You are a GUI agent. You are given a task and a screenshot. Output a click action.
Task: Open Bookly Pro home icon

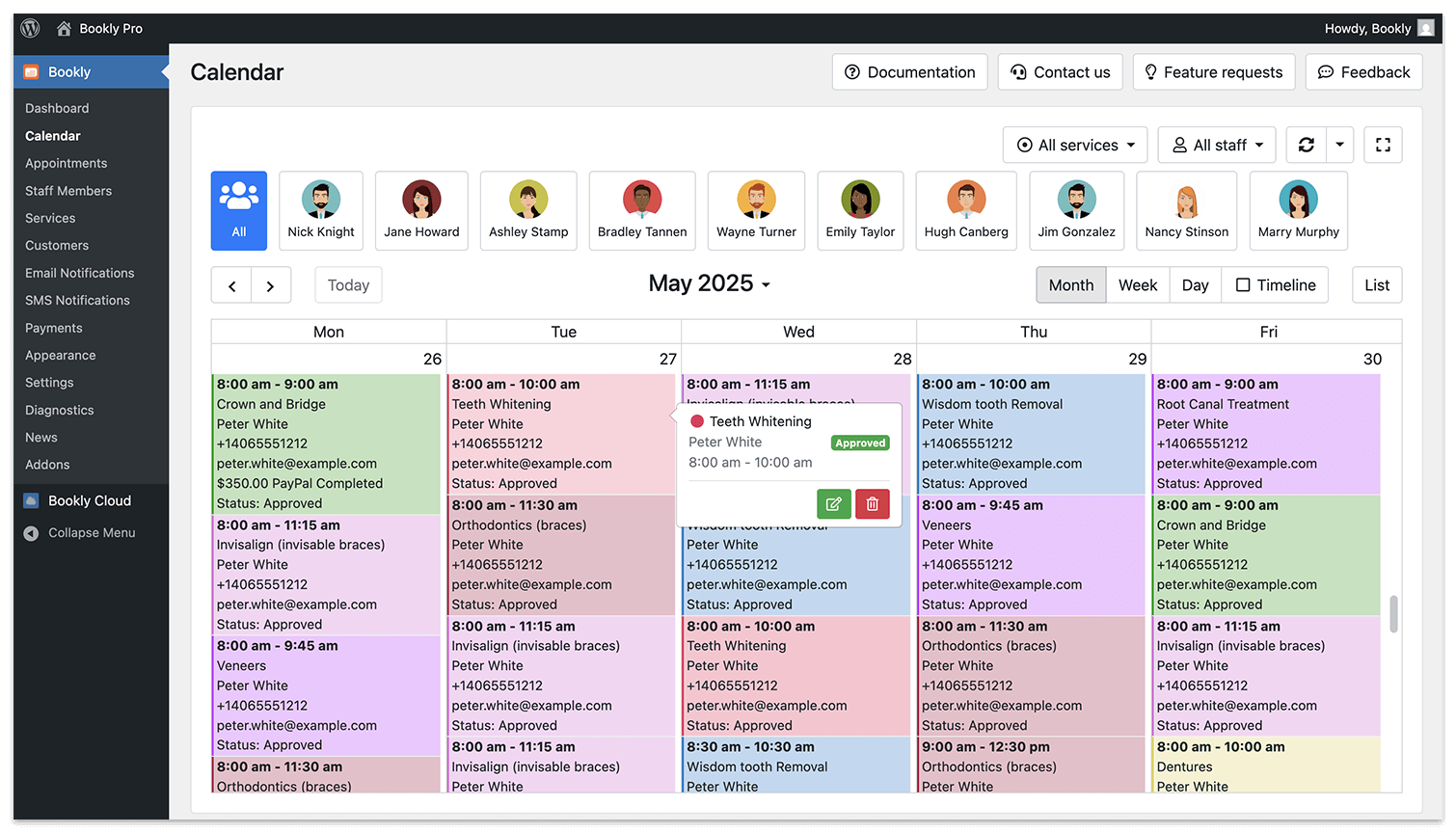coord(64,28)
